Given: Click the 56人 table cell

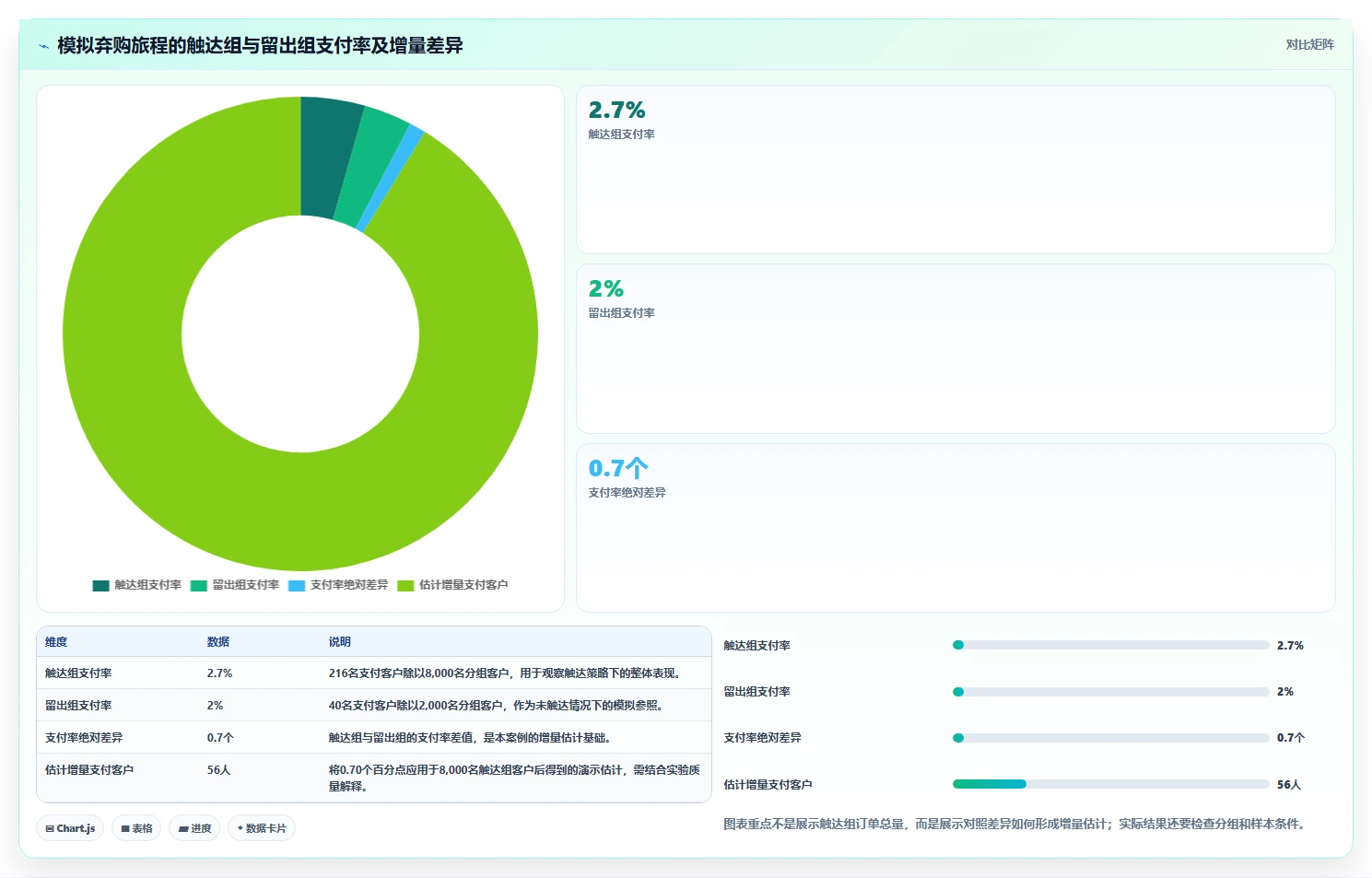Looking at the screenshot, I should click(x=219, y=770).
